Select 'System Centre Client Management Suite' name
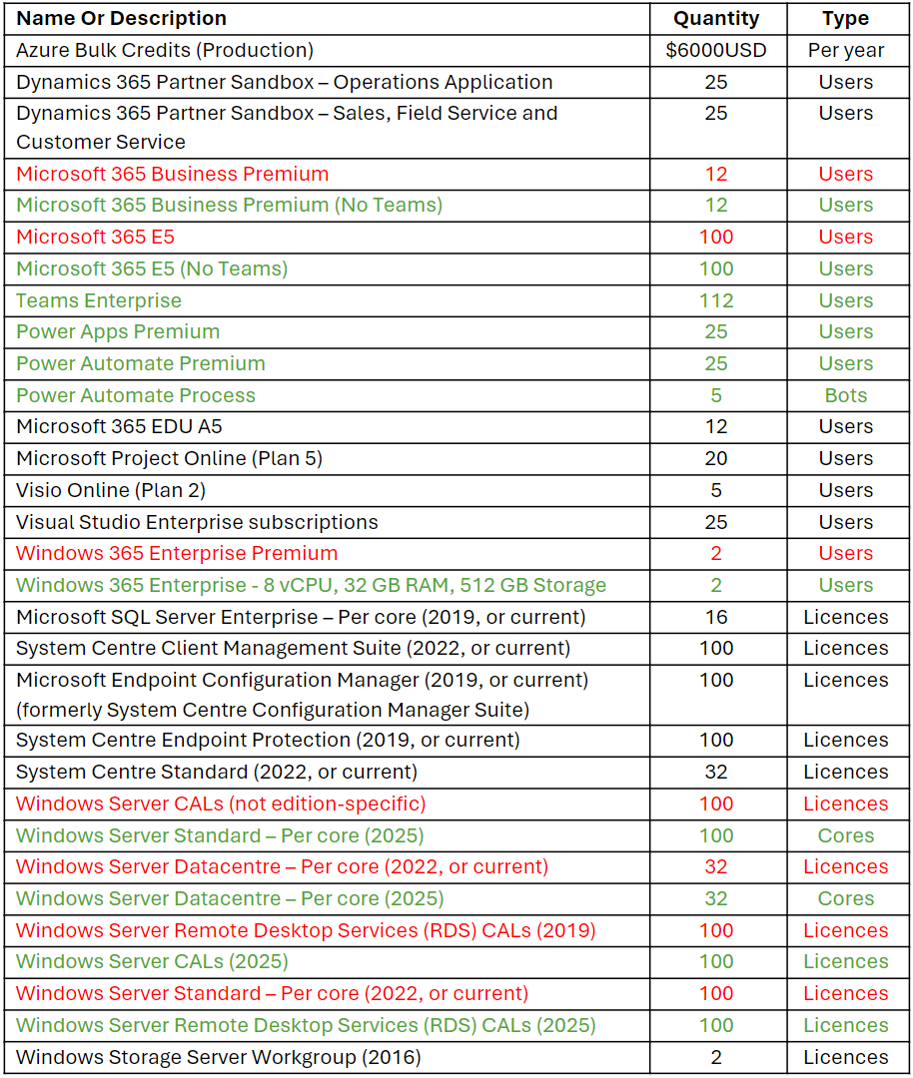The height and width of the screenshot is (1078, 913). [294, 648]
